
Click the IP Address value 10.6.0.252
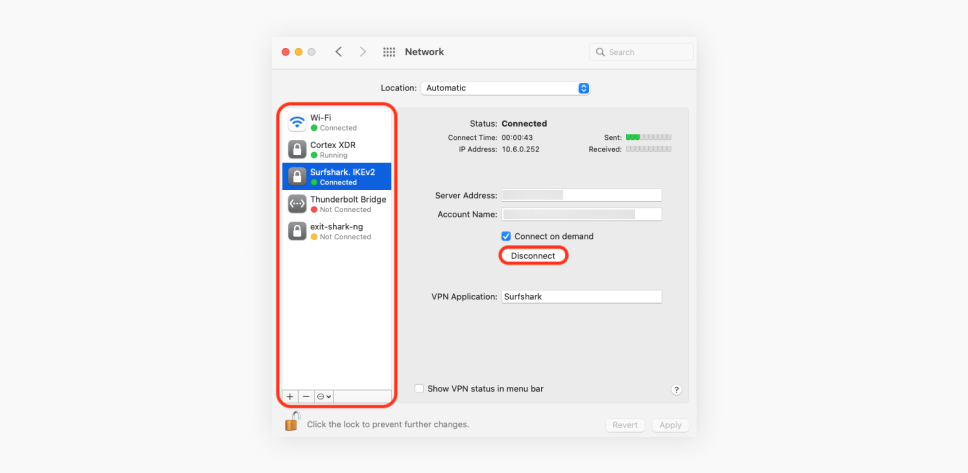520,149
